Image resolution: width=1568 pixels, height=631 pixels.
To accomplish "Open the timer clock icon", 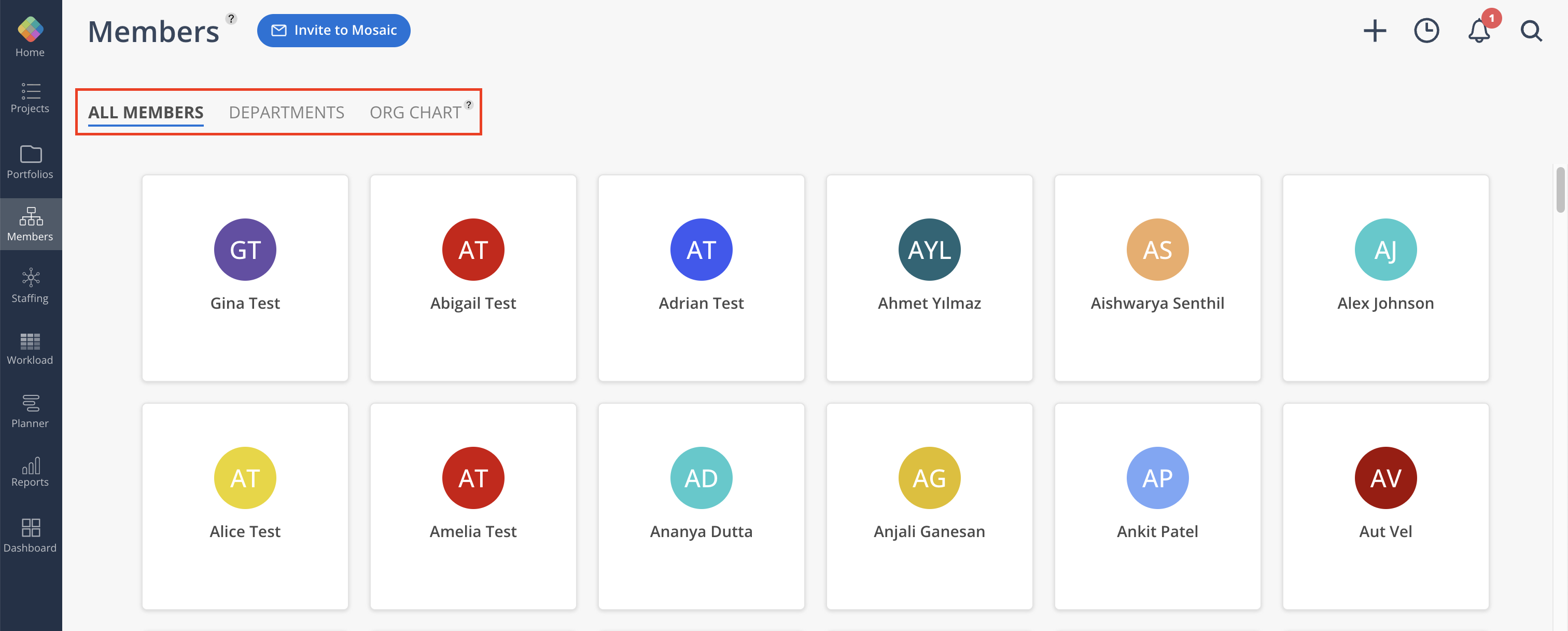I will click(x=1426, y=31).
